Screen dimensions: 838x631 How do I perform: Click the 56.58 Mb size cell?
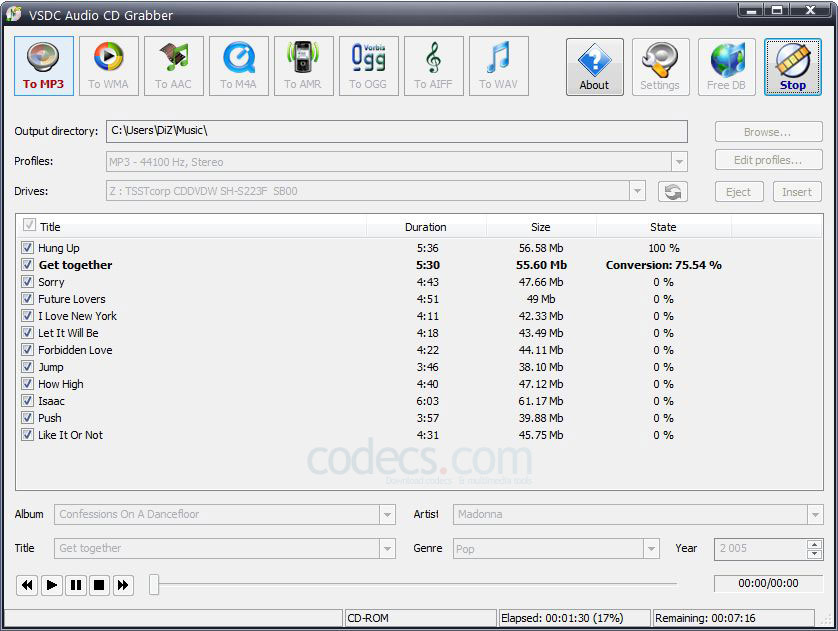coord(541,248)
